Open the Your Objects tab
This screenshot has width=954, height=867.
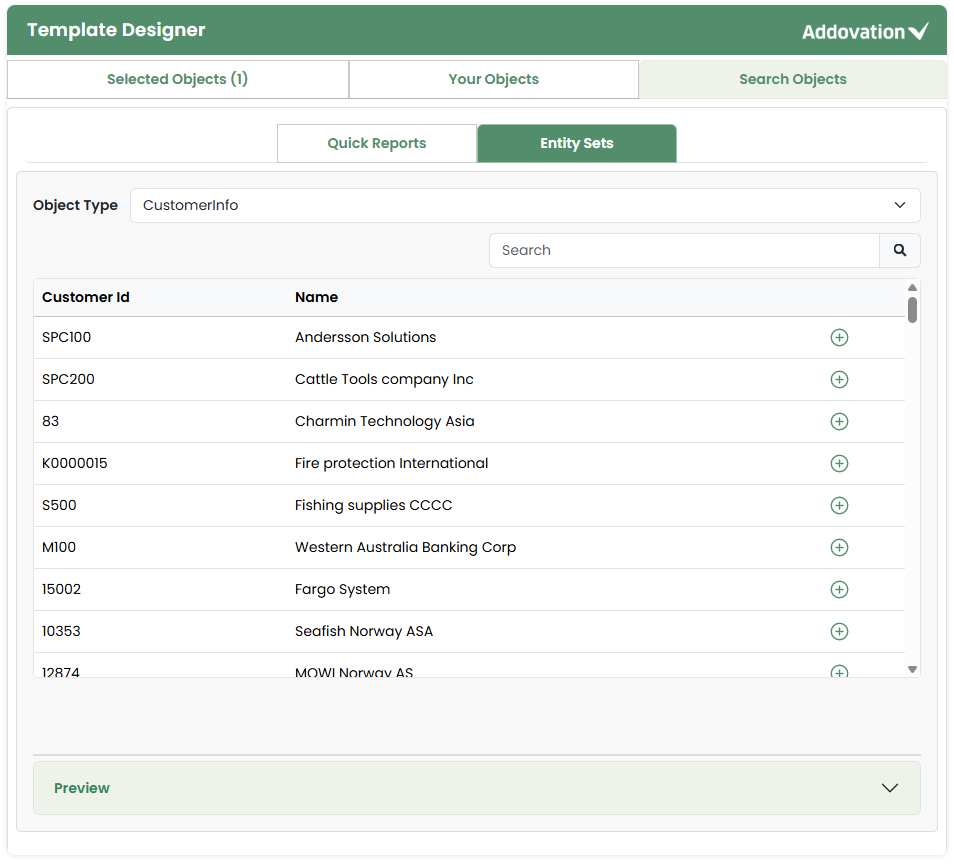(x=493, y=80)
